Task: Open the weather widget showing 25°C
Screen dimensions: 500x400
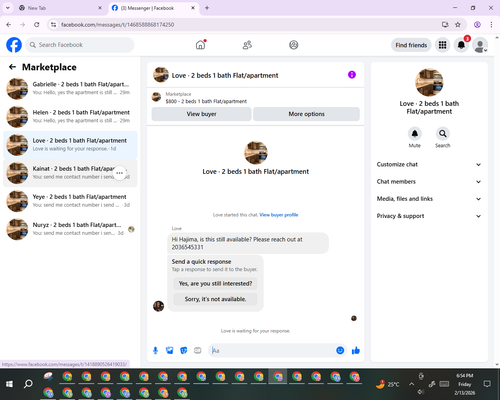Action: (387, 384)
